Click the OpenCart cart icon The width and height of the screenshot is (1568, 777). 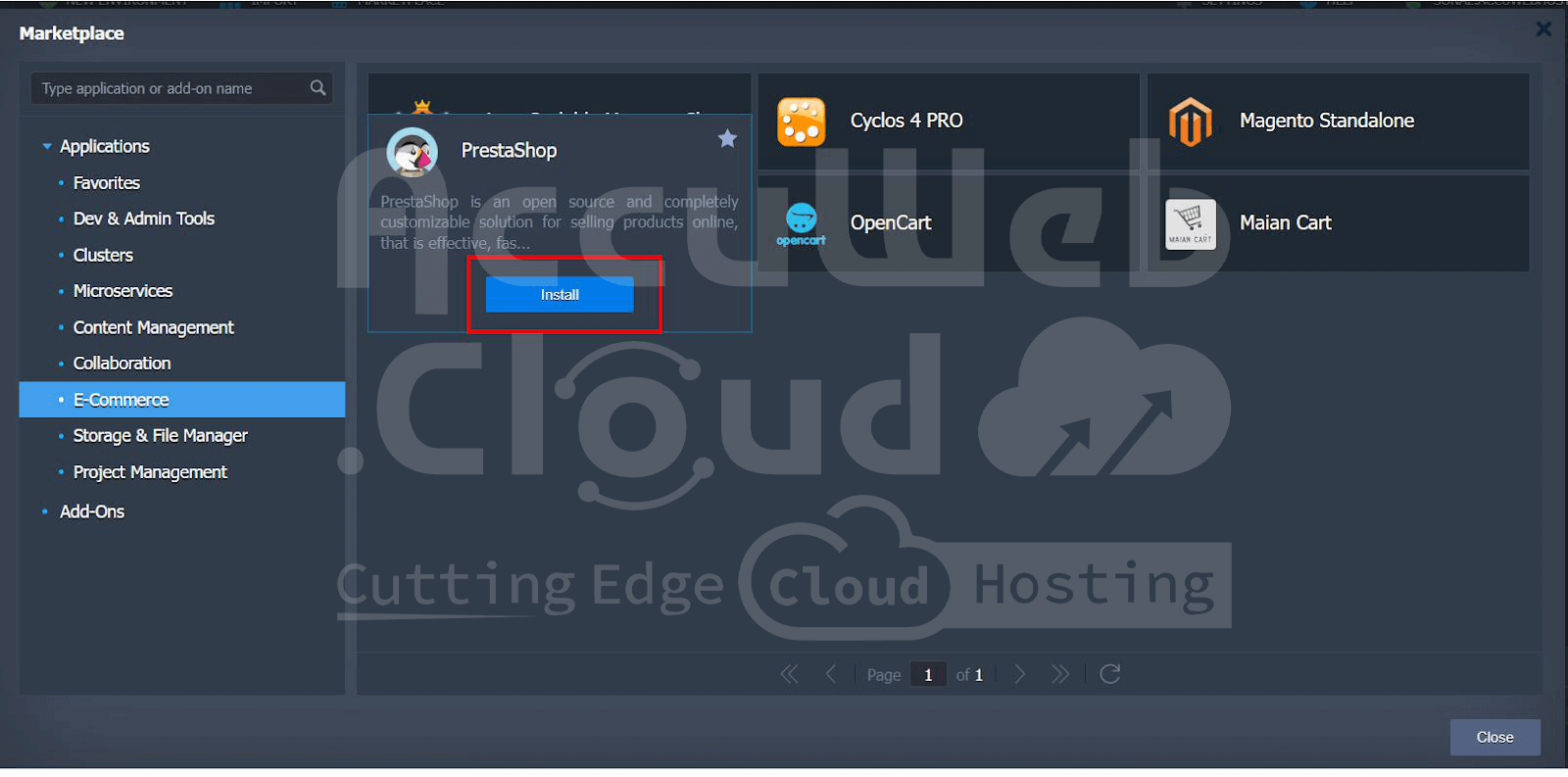801,223
